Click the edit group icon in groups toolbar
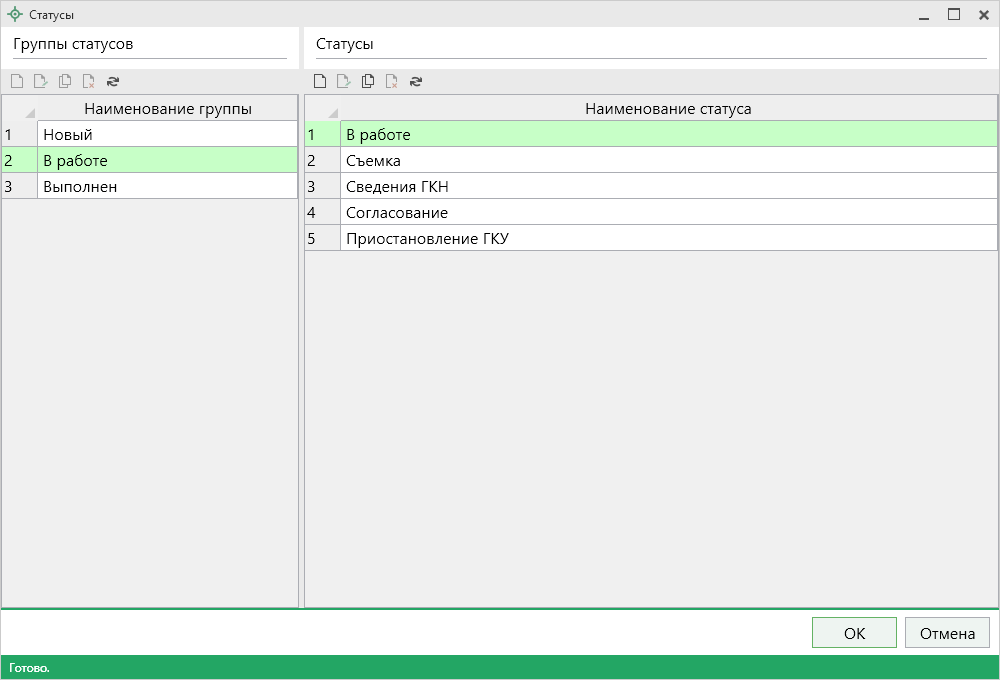 [41, 82]
